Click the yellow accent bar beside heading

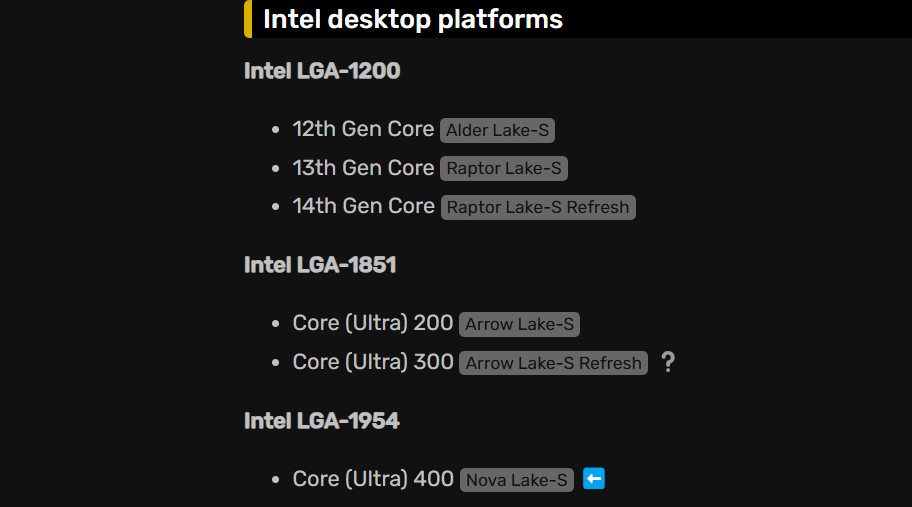click(247, 19)
